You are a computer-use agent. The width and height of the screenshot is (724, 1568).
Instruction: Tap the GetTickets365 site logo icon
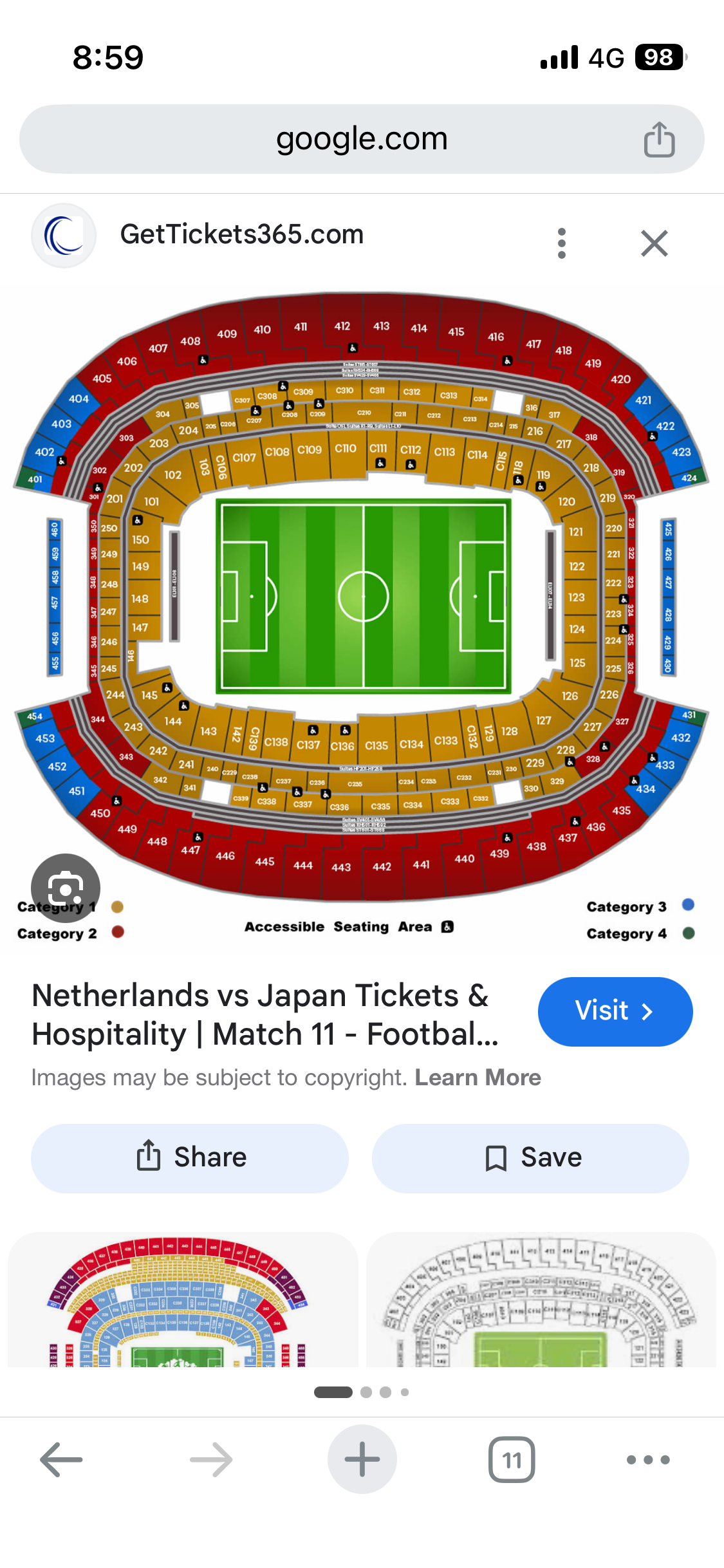[x=64, y=236]
